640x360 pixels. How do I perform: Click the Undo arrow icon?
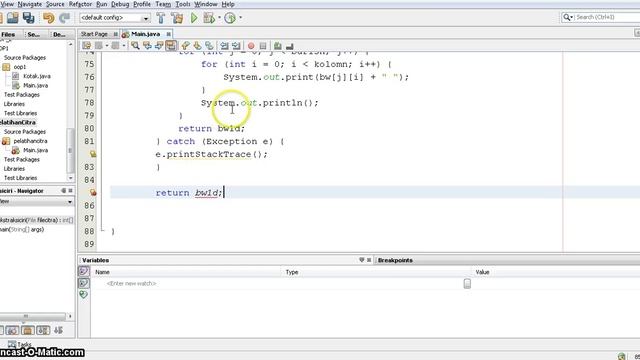click(49, 18)
